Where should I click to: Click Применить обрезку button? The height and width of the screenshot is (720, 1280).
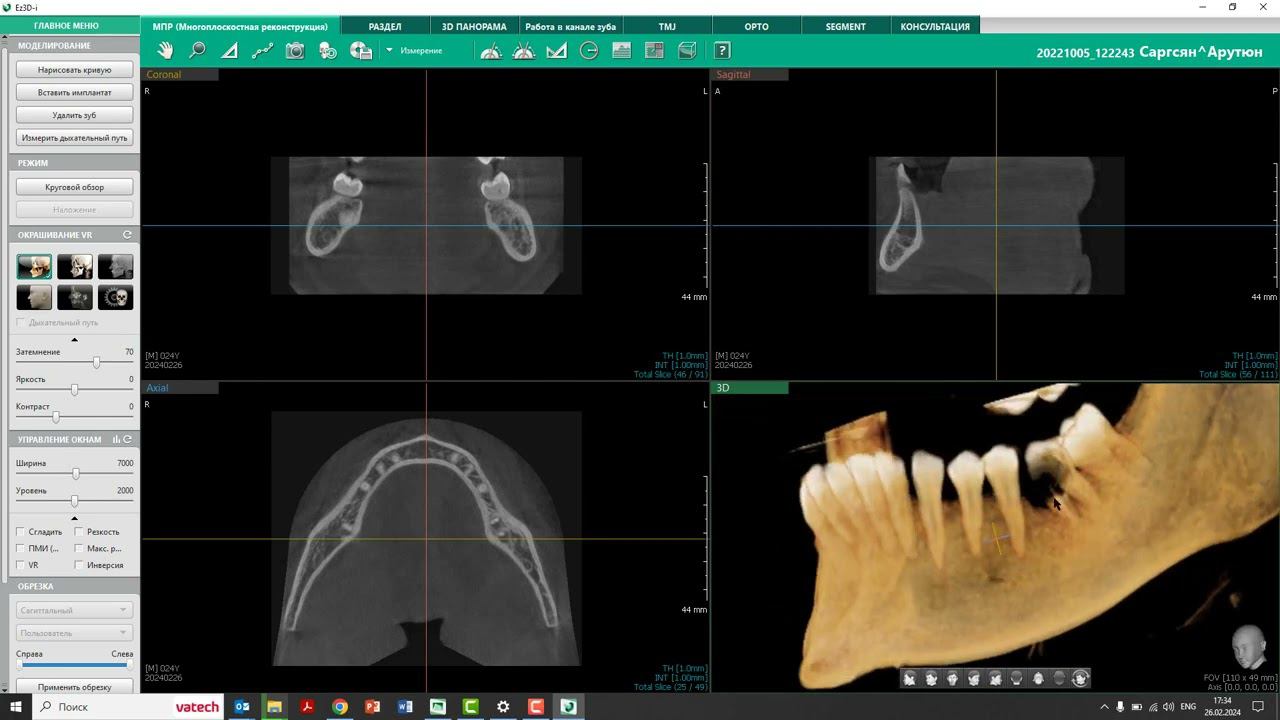click(x=75, y=687)
